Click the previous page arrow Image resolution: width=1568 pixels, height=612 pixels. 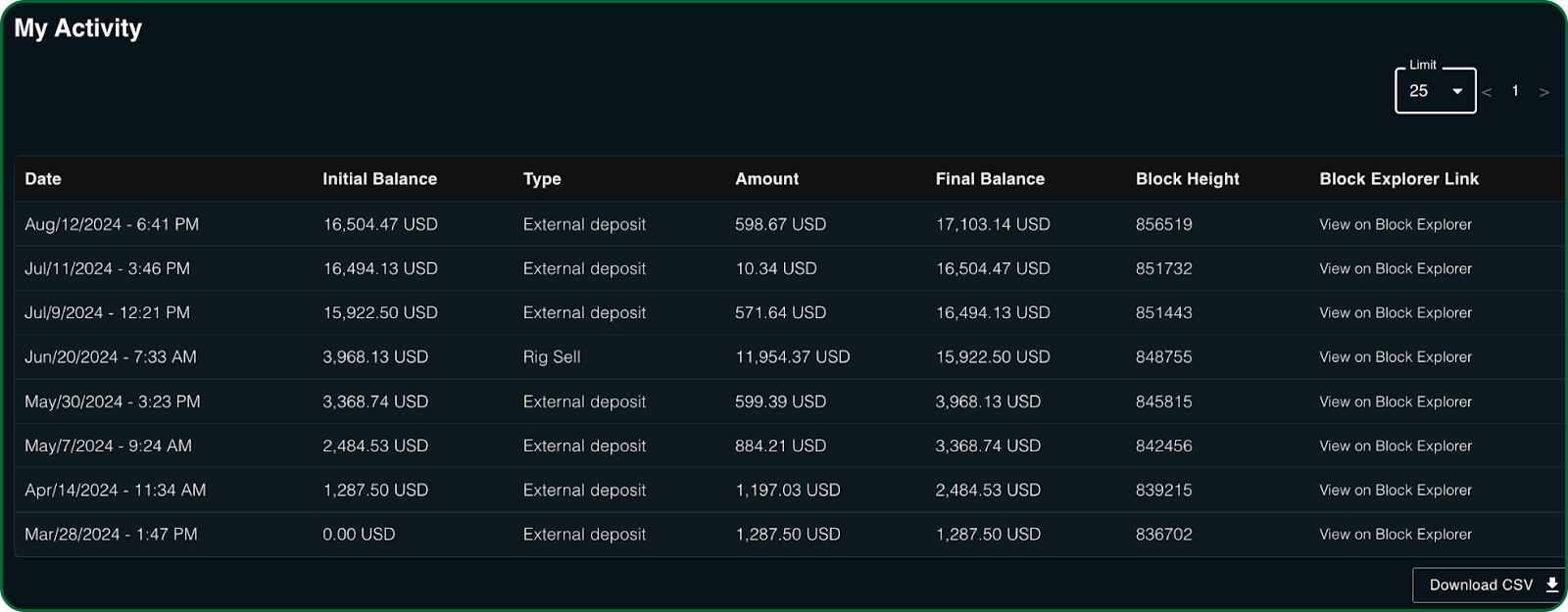1487,92
